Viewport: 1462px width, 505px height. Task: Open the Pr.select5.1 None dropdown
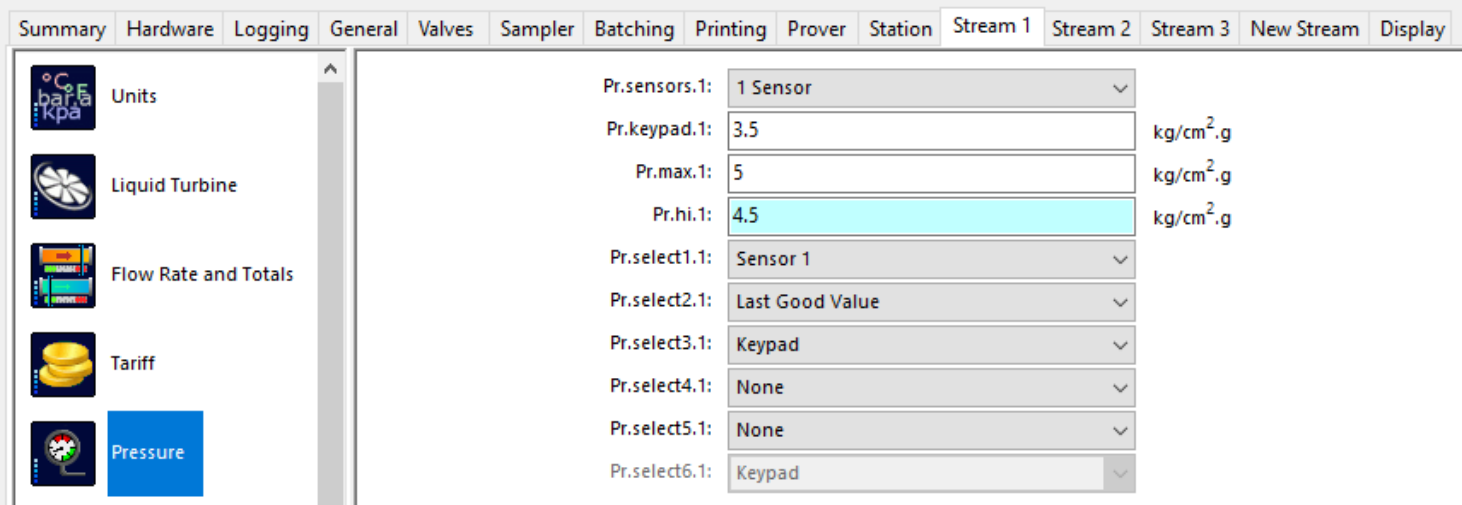click(931, 431)
